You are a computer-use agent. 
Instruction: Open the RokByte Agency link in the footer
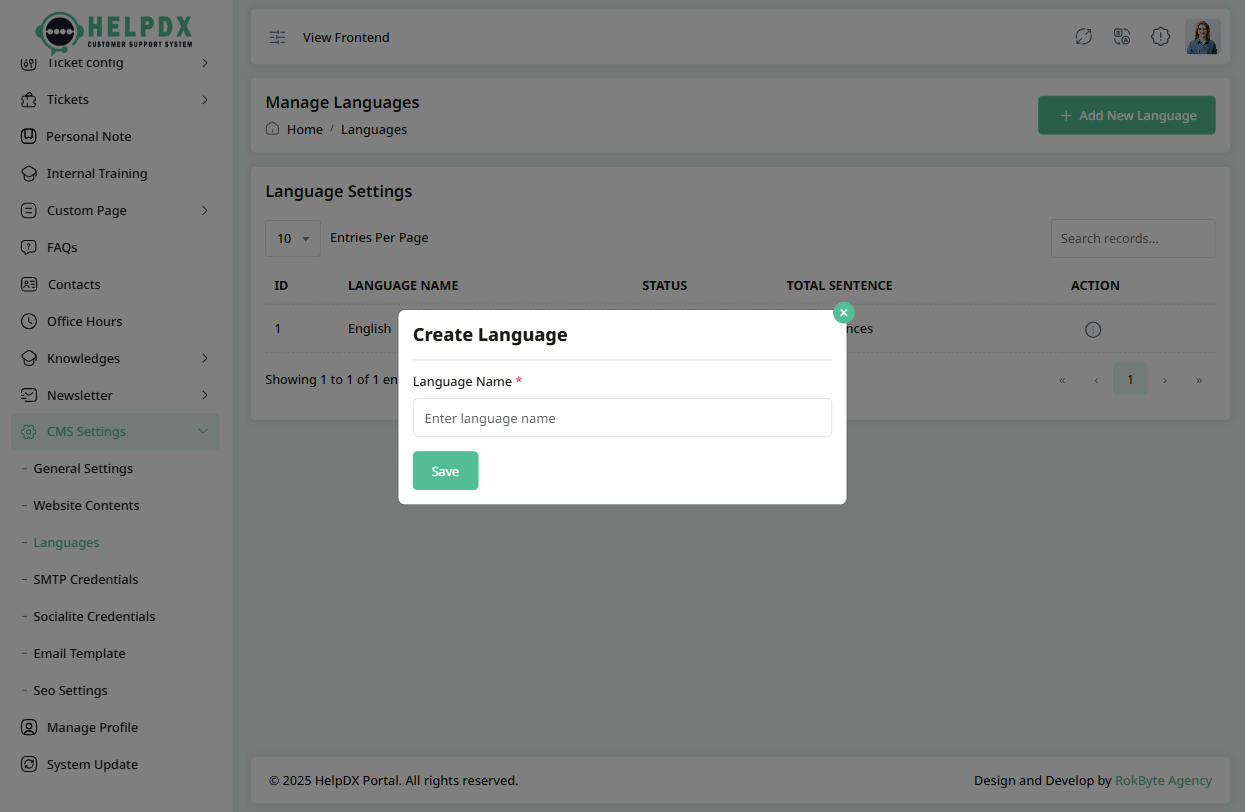click(1163, 780)
